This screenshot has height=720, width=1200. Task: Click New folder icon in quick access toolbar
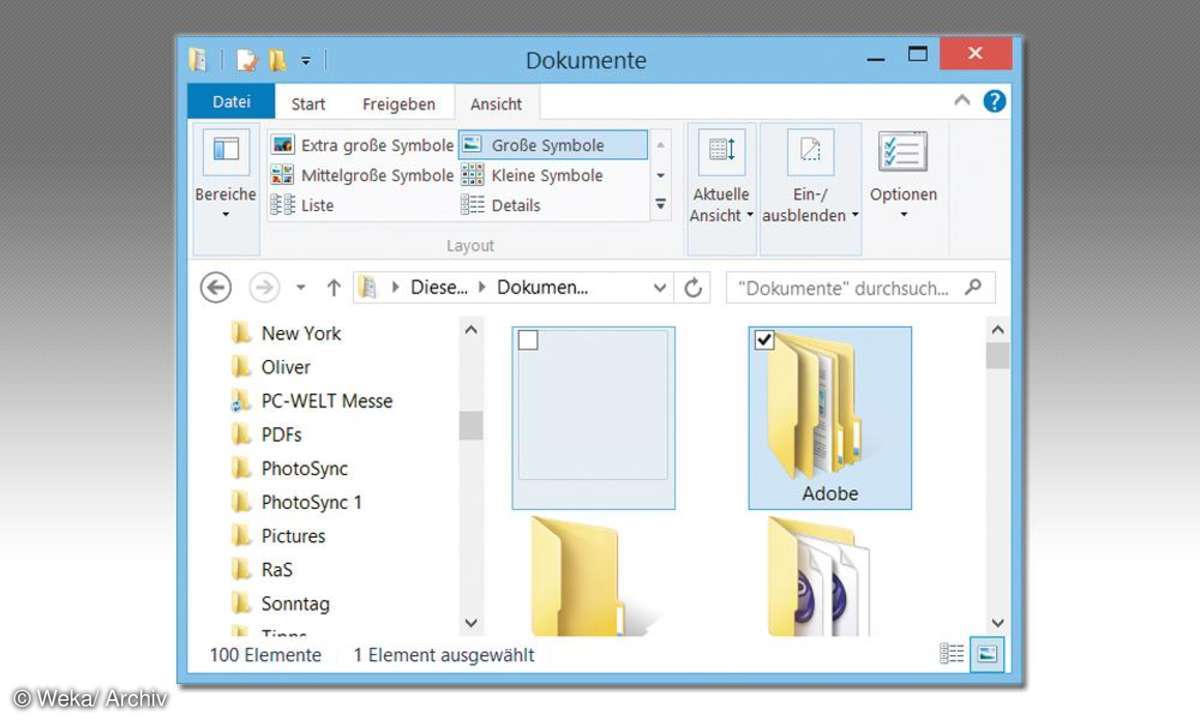click(x=277, y=60)
